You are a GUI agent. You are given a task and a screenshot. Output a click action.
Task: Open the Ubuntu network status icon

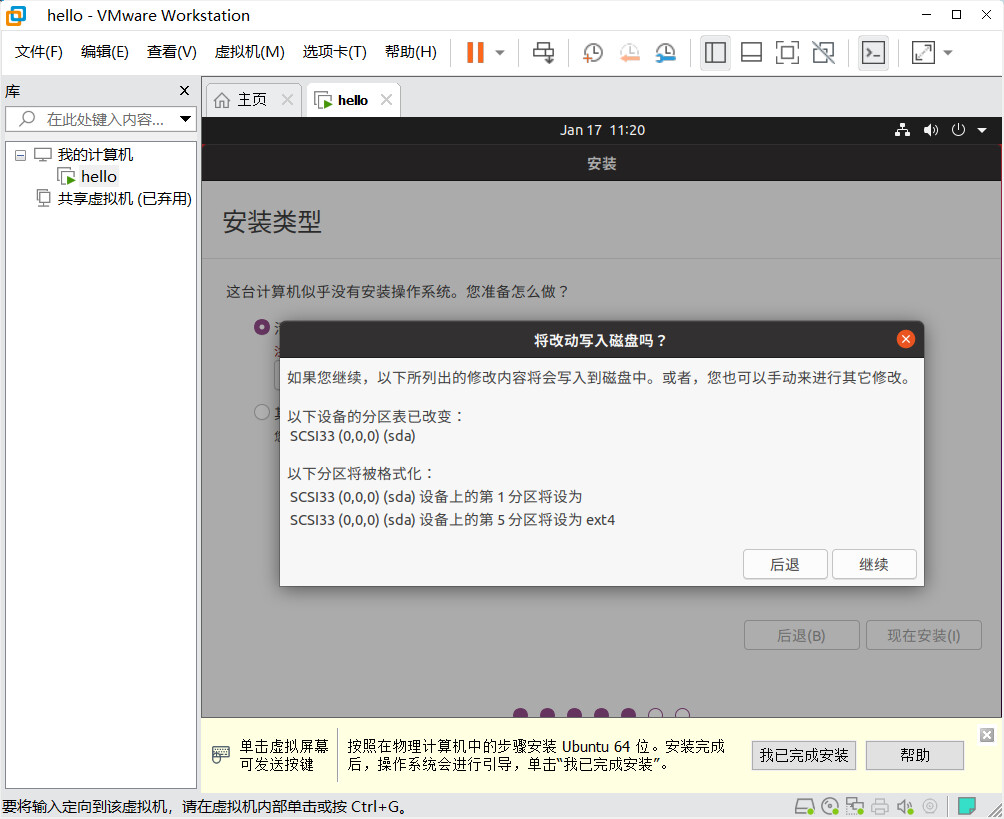(x=902, y=130)
